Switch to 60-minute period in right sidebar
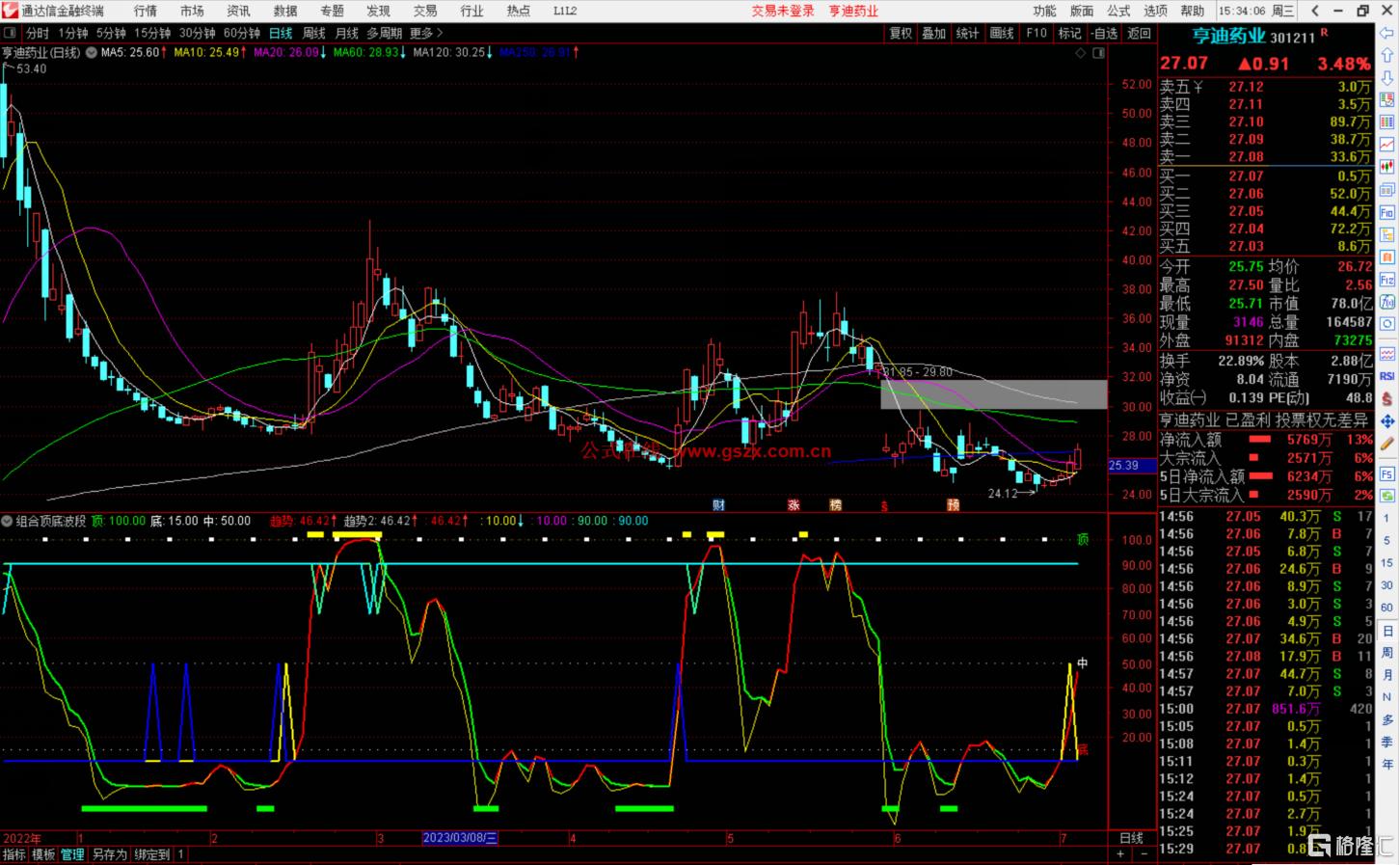 coord(1387,608)
